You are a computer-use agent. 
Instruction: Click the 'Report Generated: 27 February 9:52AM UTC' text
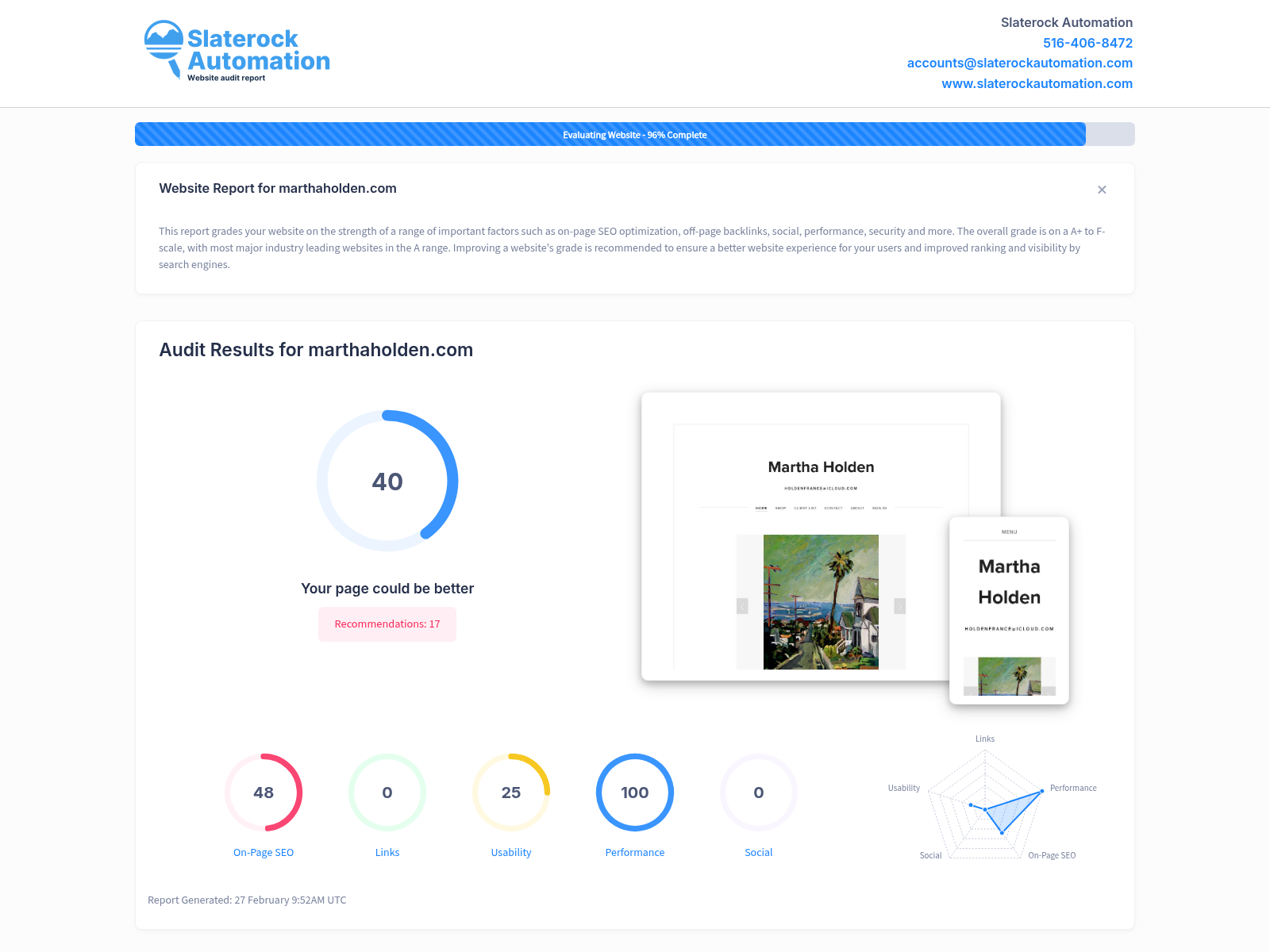pos(247,900)
